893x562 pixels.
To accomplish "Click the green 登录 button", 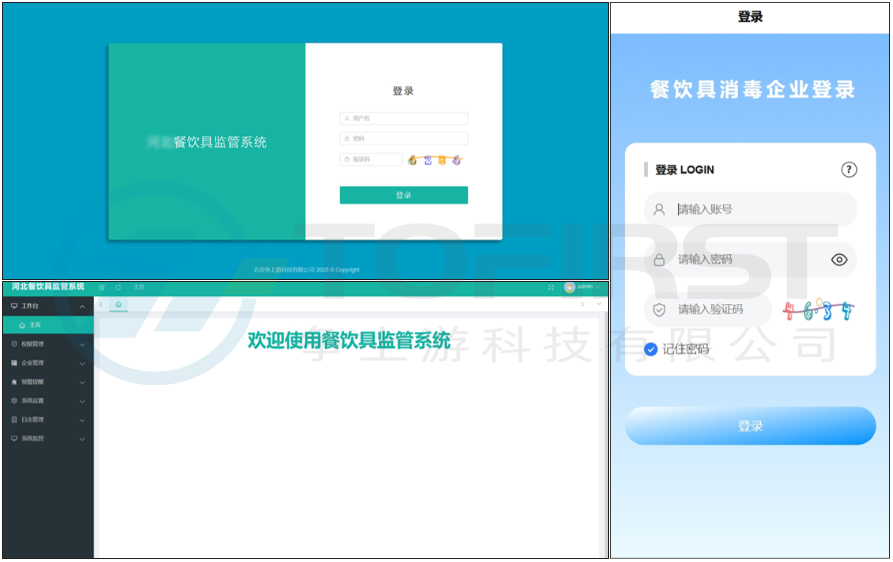I will pyautogui.click(x=403, y=196).
